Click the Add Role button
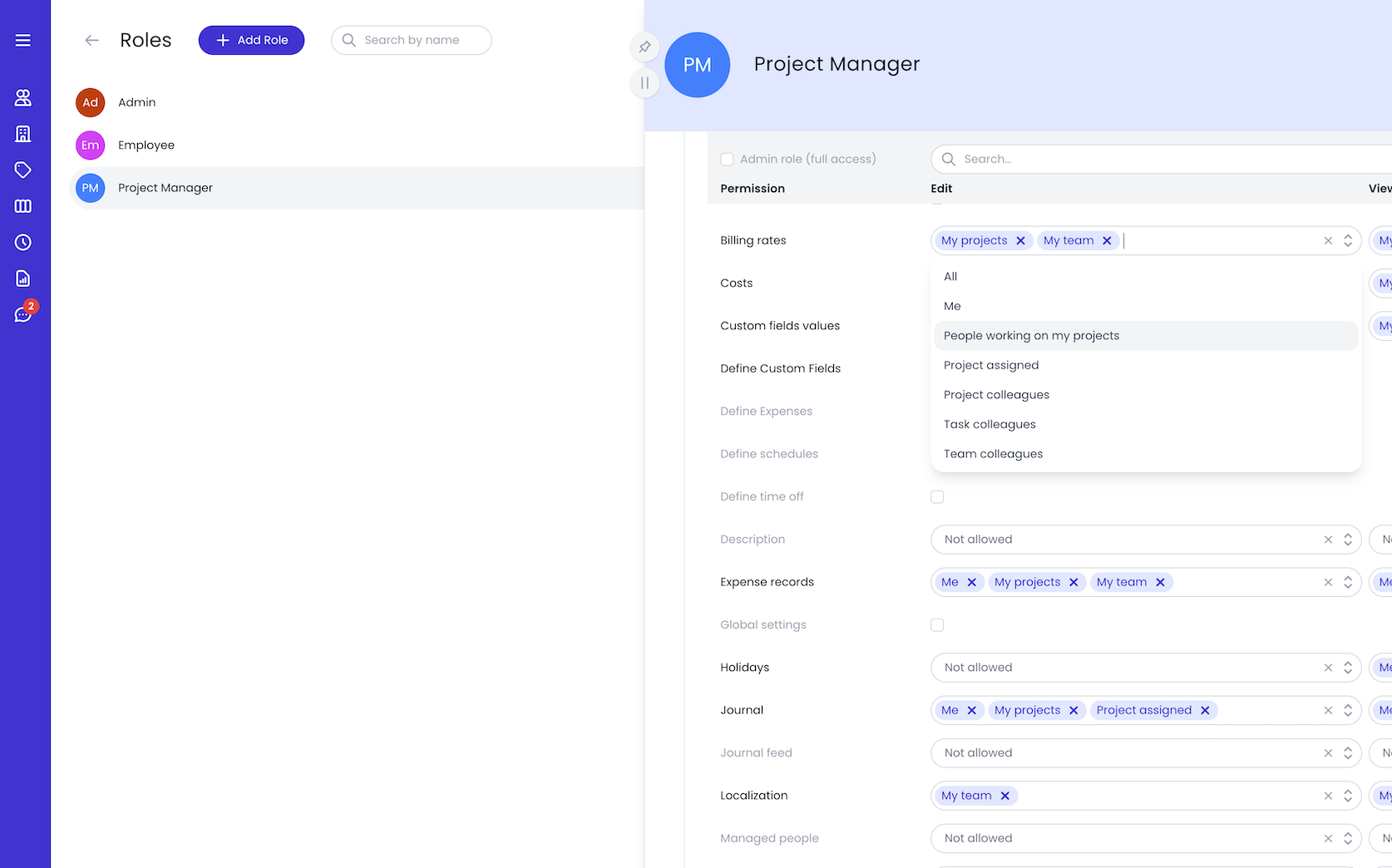Image resolution: width=1392 pixels, height=868 pixels. tap(251, 40)
